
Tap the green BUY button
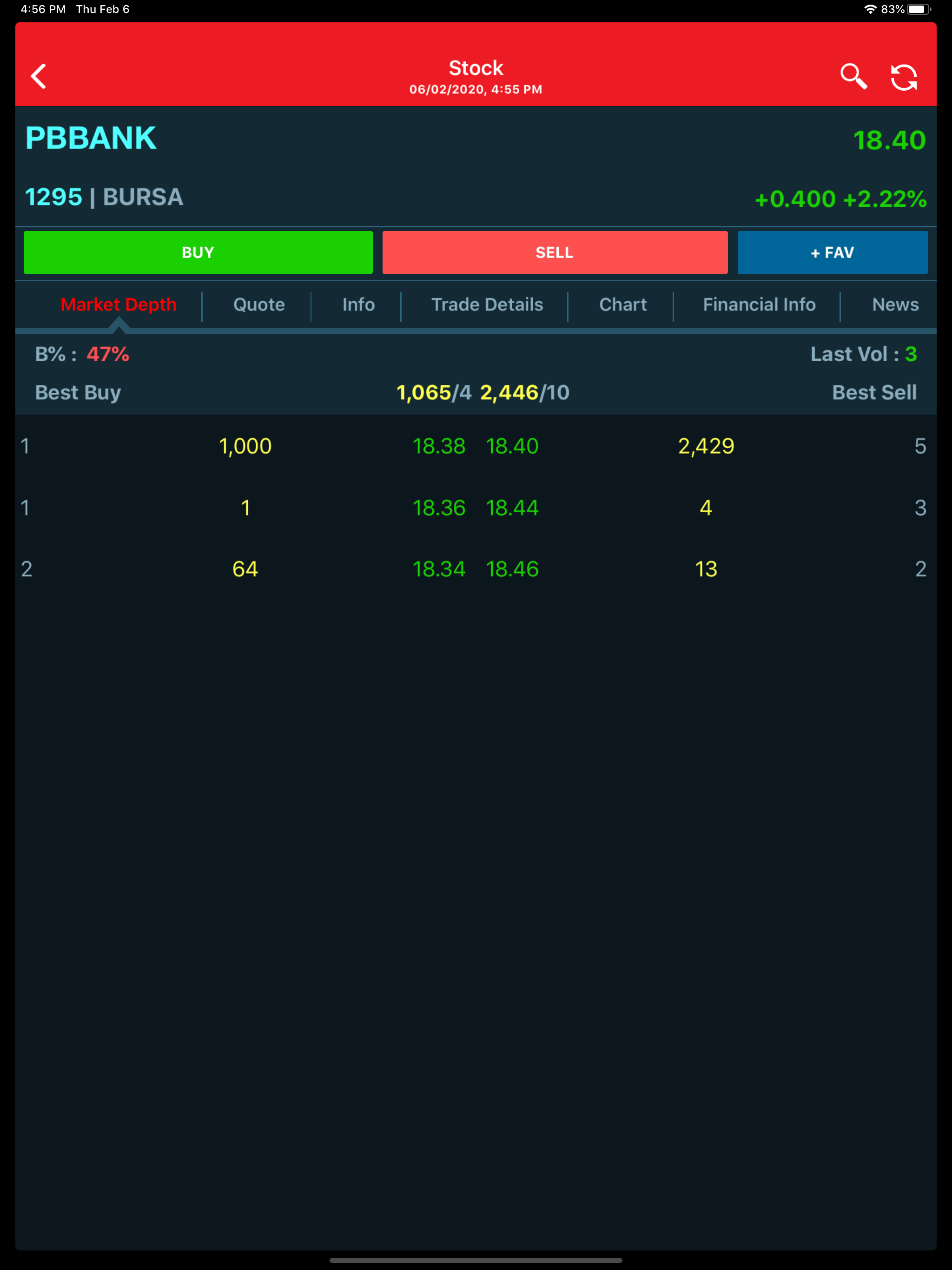[x=198, y=252]
